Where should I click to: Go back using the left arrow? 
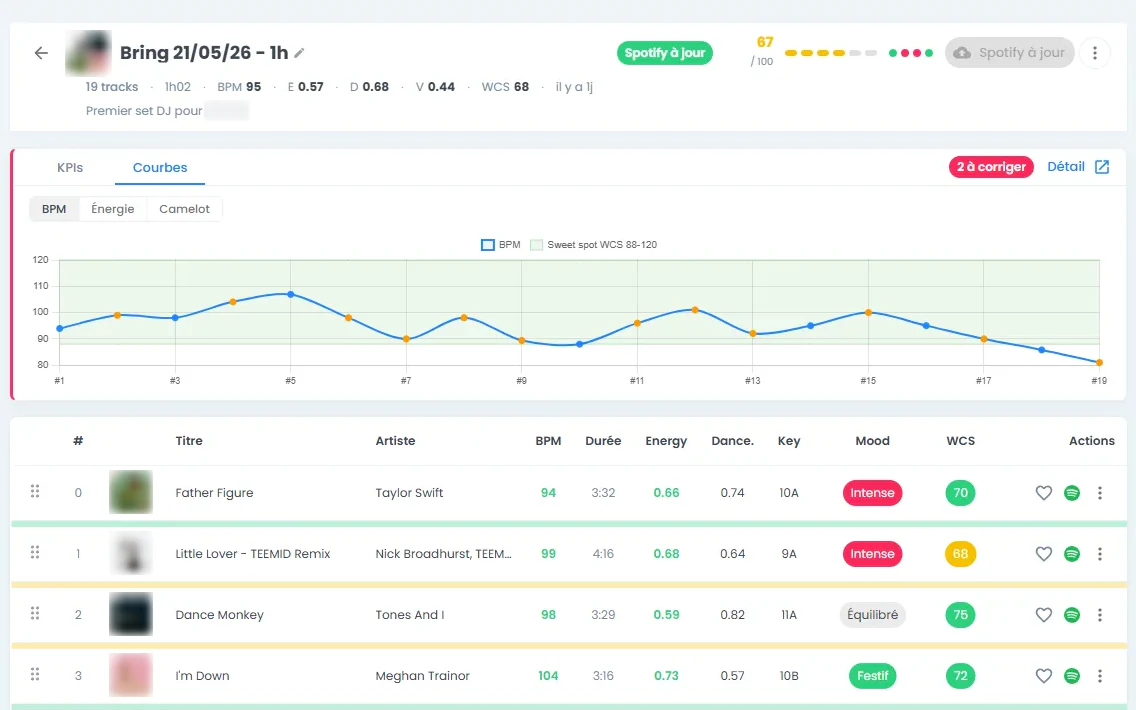click(41, 53)
